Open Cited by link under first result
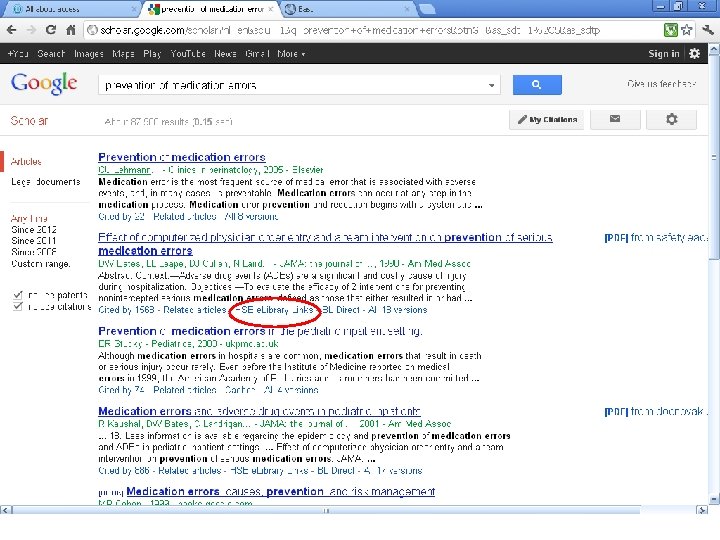The width and height of the screenshot is (720, 540). (121, 216)
